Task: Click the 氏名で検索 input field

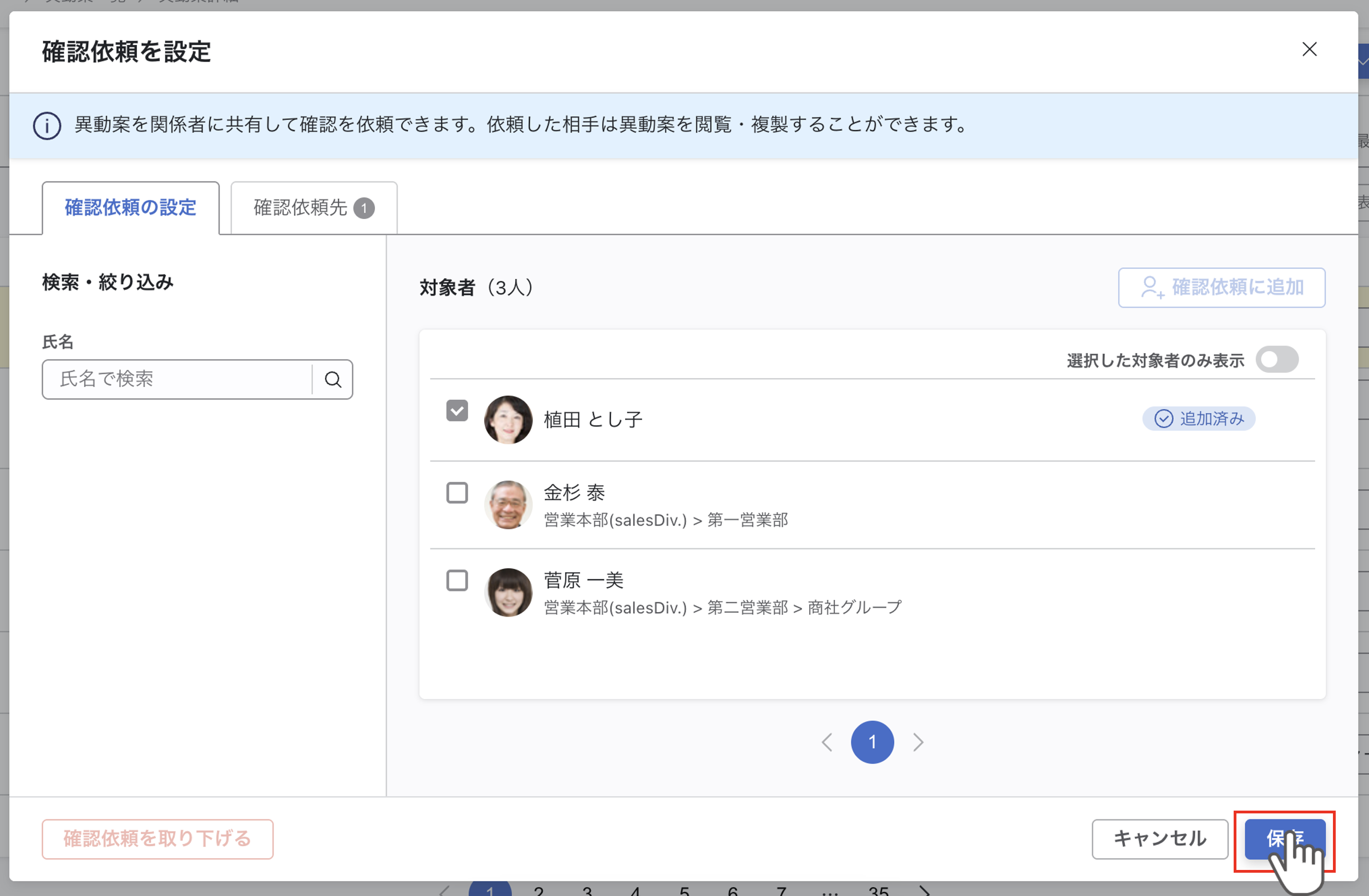Action: pos(178,380)
